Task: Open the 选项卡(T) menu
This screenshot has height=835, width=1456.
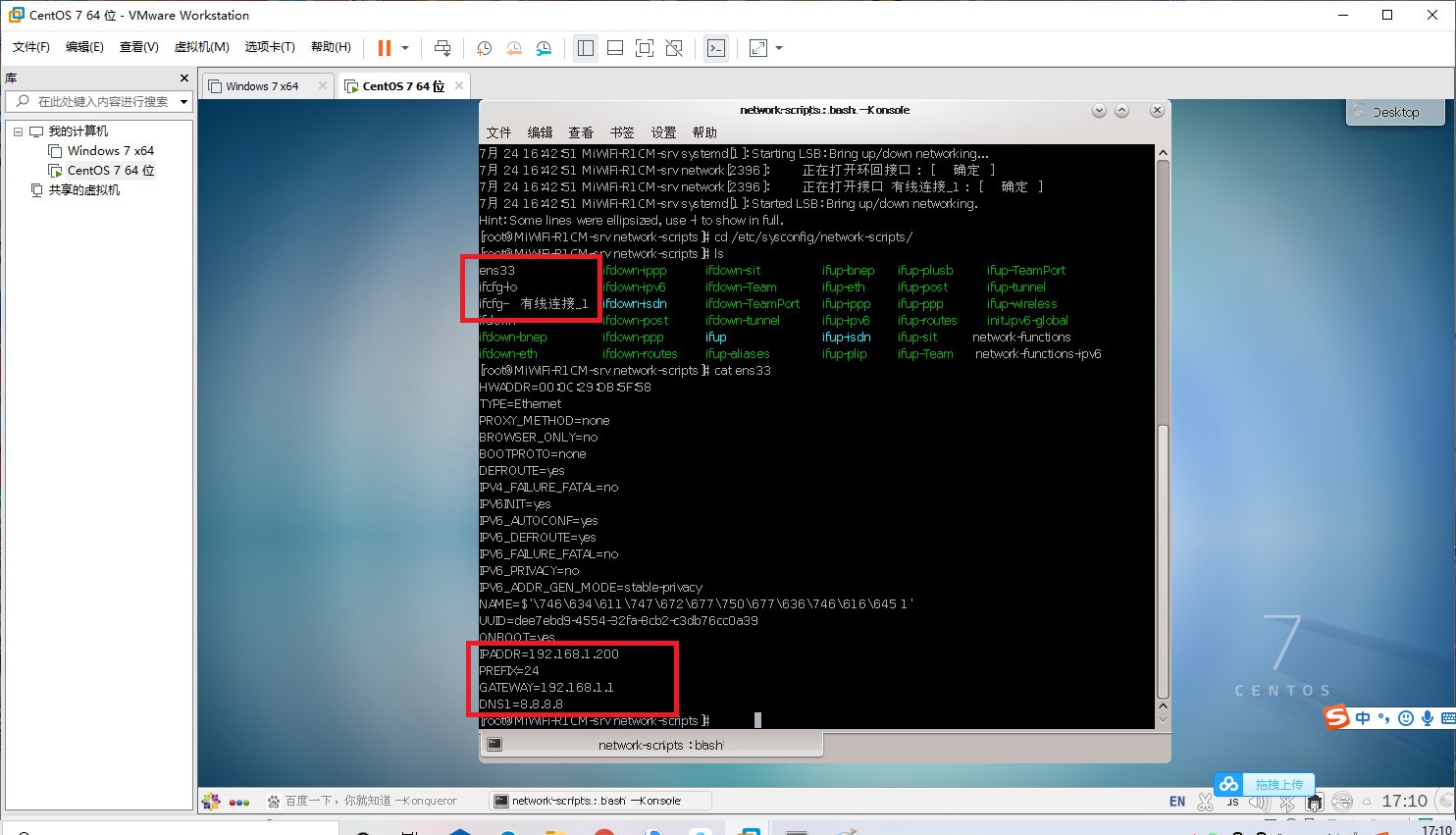Action: tap(270, 47)
